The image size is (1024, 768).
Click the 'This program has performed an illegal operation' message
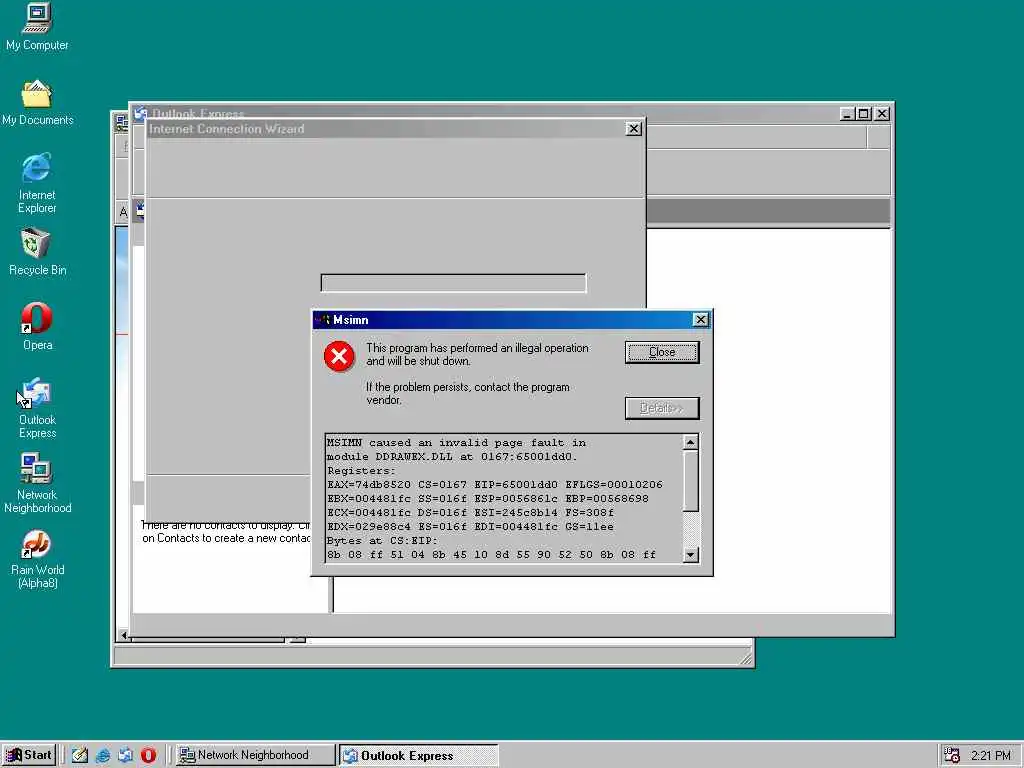click(x=477, y=355)
